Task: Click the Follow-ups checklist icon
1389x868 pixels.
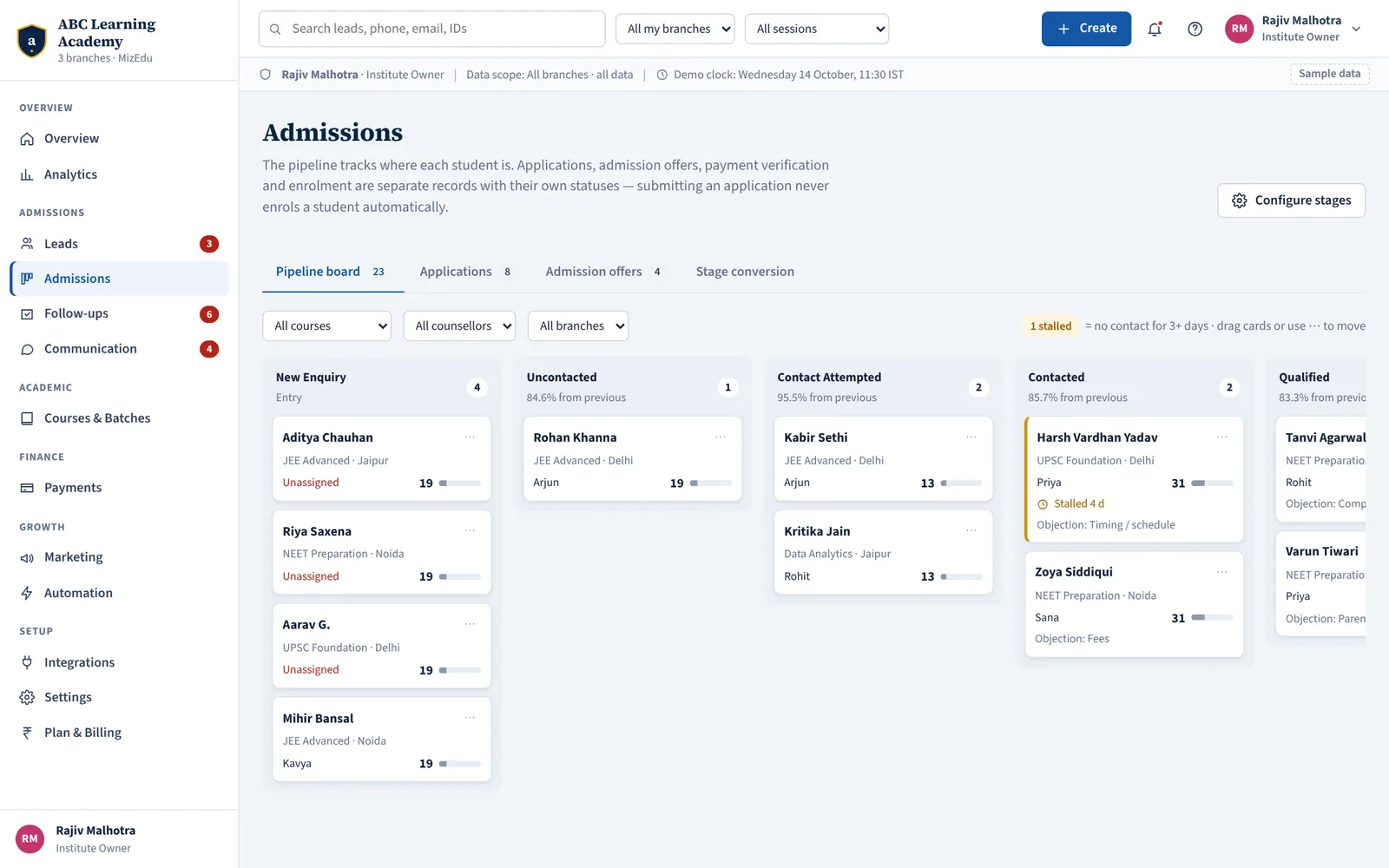Action: click(27, 314)
